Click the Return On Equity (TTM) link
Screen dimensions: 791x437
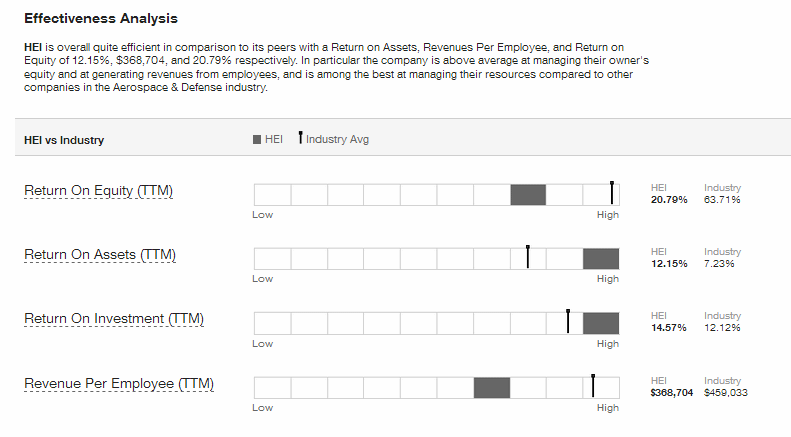(98, 191)
